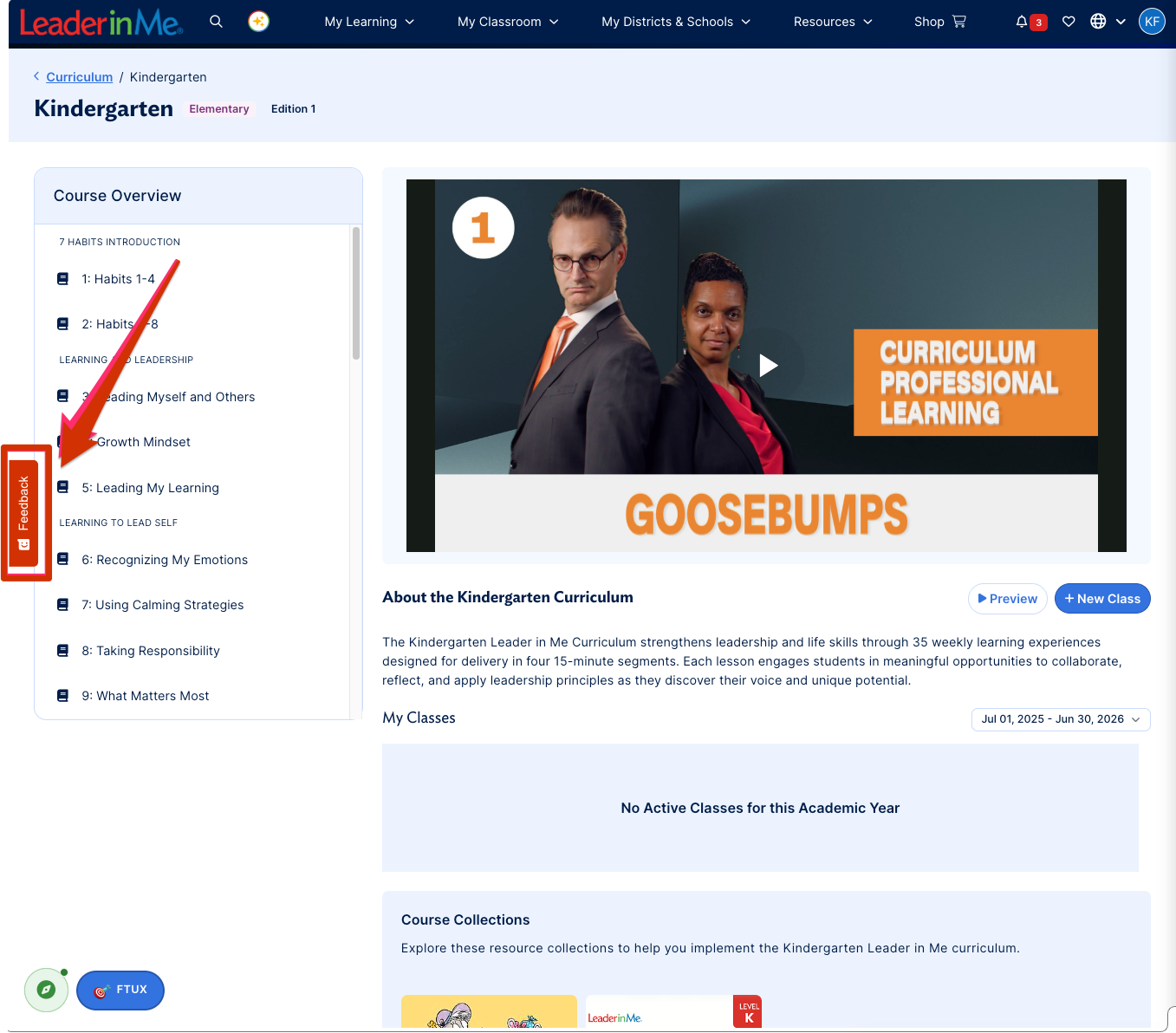Click book icon beside Using Calming Strategies
Screen dimensions: 1176x1033
(x=62, y=605)
